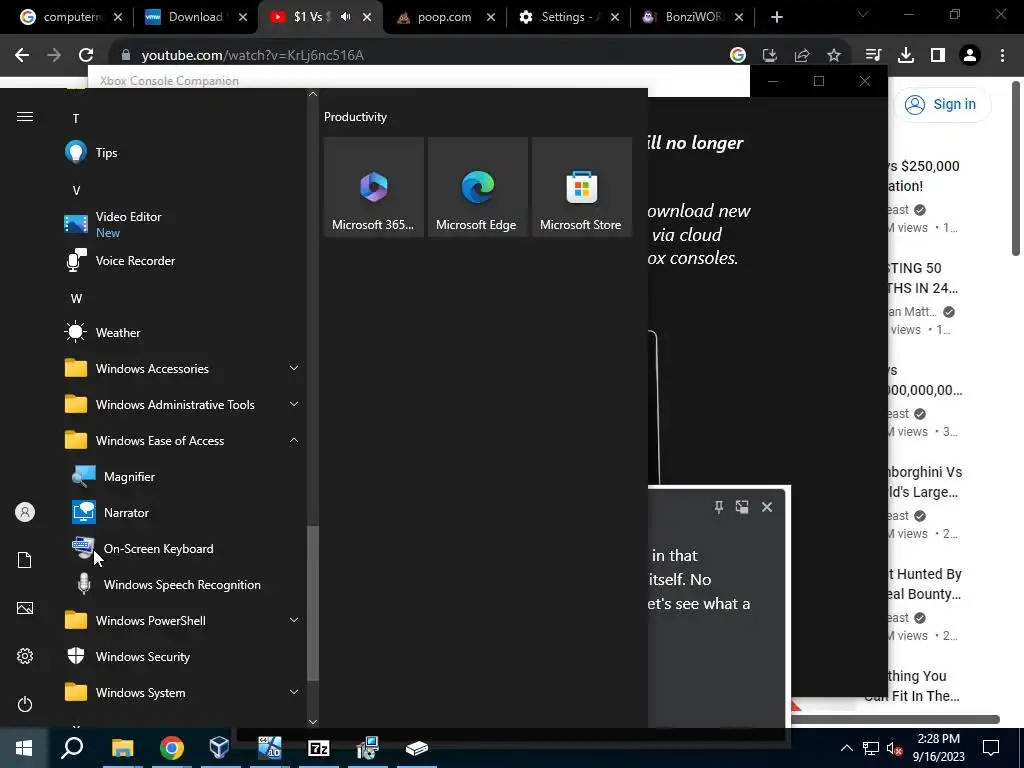Click Power icon in Start sidebar
Screen dimensions: 1024x768
pos(25,704)
